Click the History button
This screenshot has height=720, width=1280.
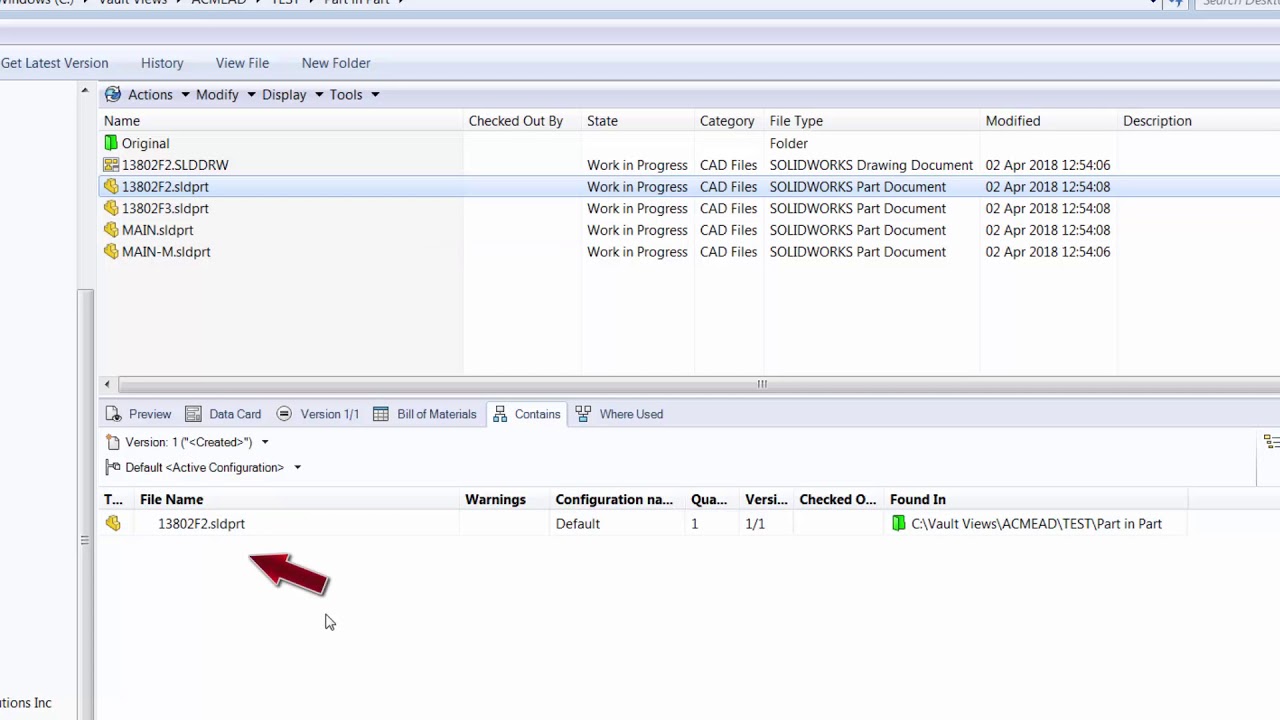coord(162,63)
